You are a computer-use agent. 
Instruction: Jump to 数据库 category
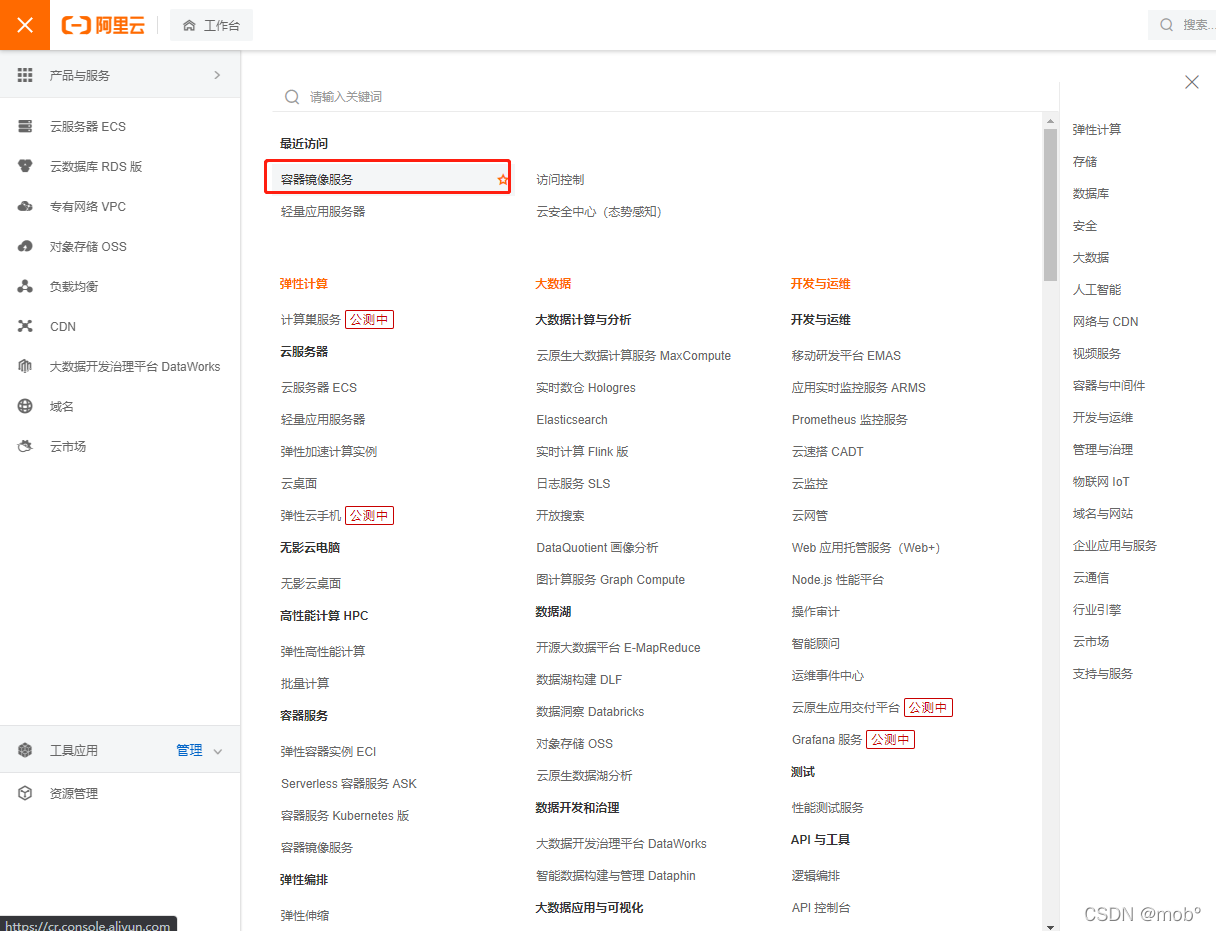click(1091, 194)
